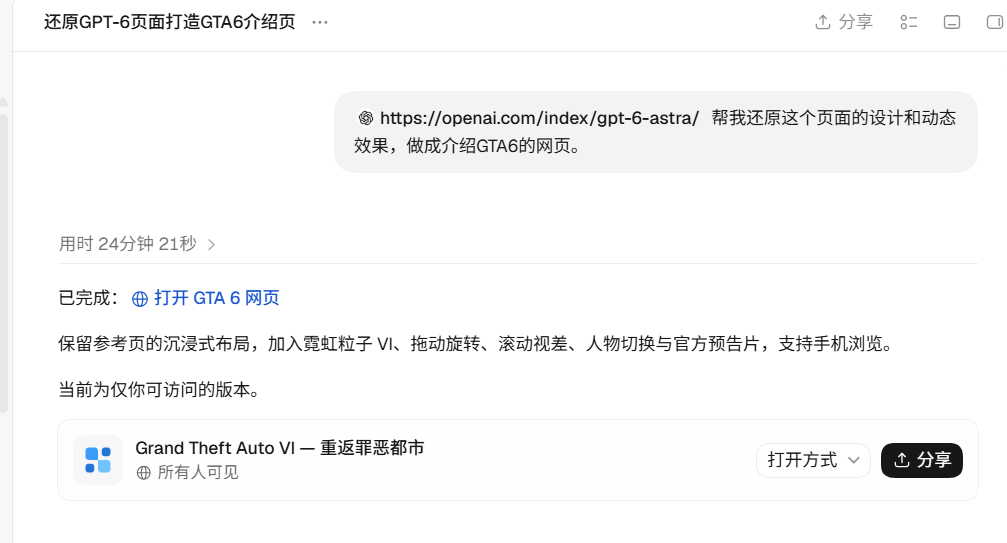Viewport: 1007px width, 543px height.
Task: Open the 打开方式 dropdown
Action: point(813,460)
